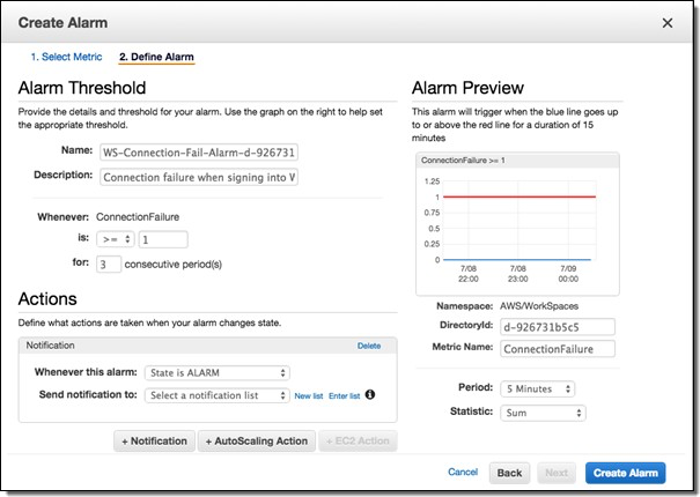Edit the consecutive periods field
Image resolution: width=700 pixels, height=497 pixels.
click(x=109, y=264)
